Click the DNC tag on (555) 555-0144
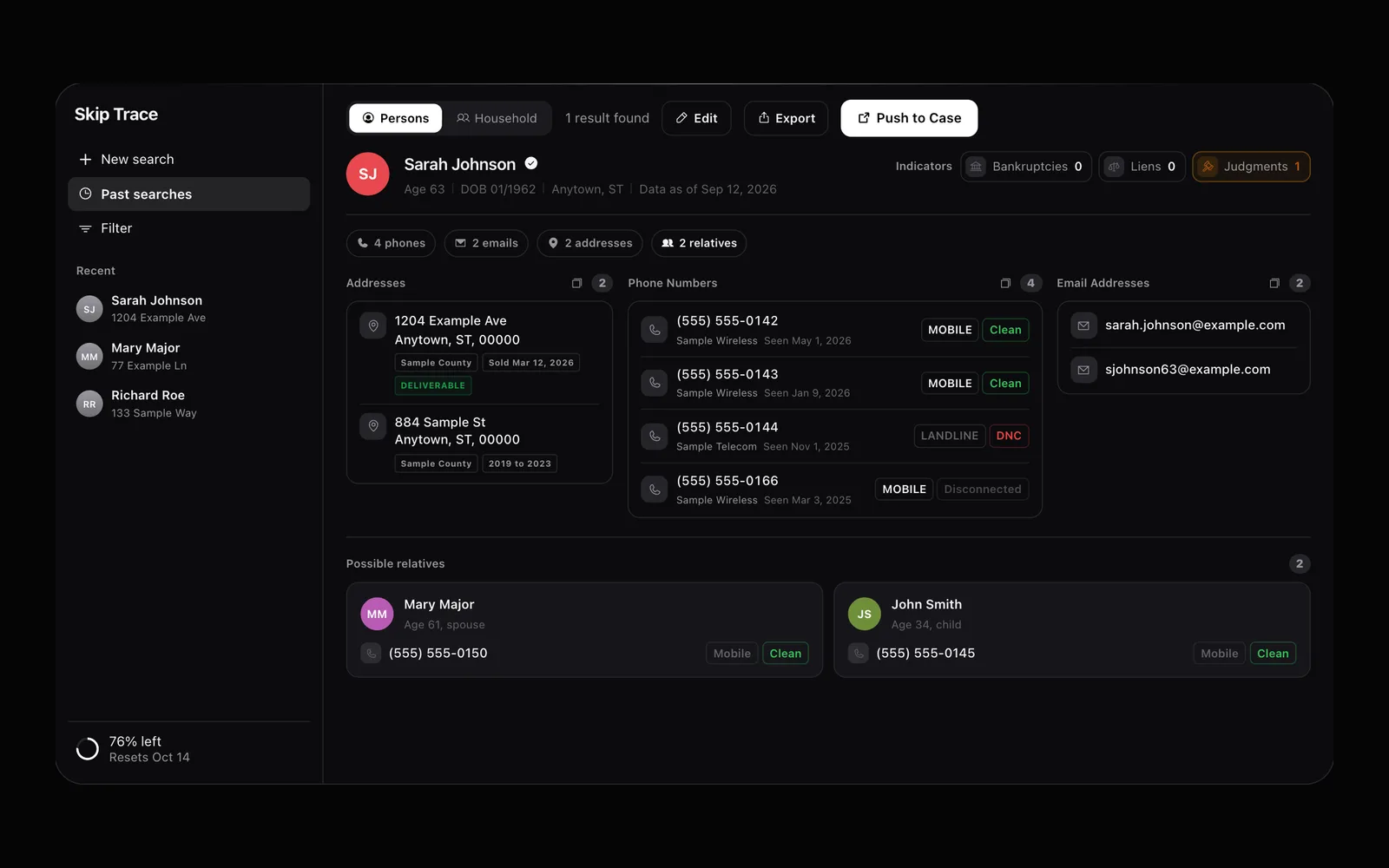1389x868 pixels. point(1009,436)
